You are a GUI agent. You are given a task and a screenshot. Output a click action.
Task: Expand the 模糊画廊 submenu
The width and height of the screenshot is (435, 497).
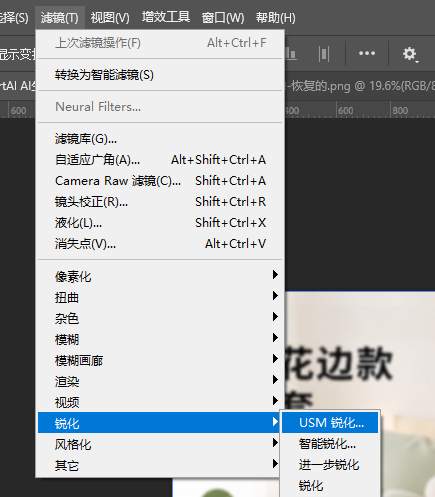point(160,360)
